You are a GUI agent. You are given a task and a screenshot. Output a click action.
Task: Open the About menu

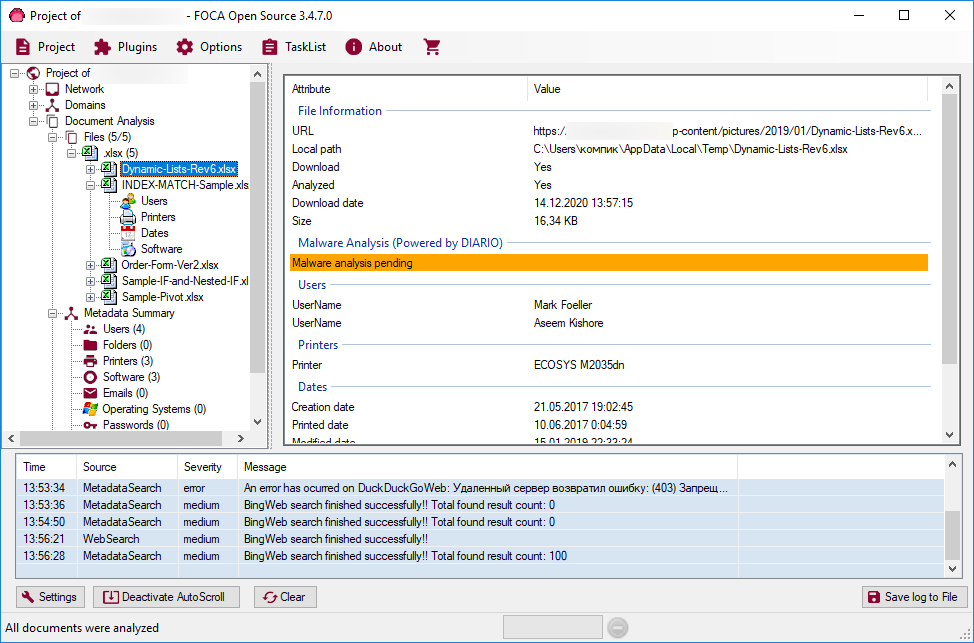click(374, 47)
